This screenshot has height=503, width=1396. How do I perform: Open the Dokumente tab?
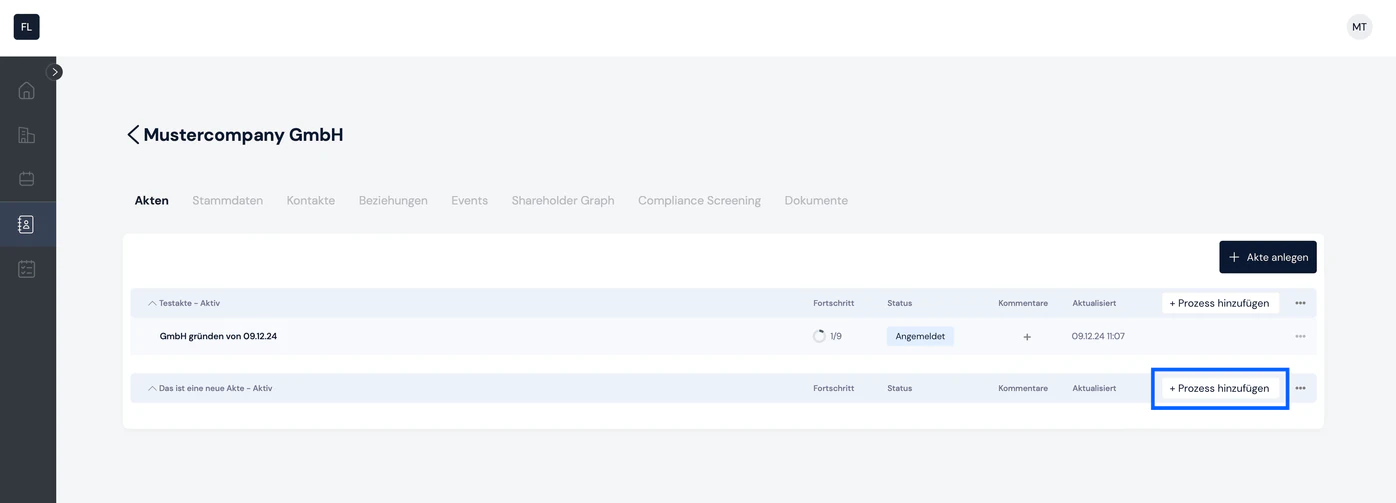816,200
